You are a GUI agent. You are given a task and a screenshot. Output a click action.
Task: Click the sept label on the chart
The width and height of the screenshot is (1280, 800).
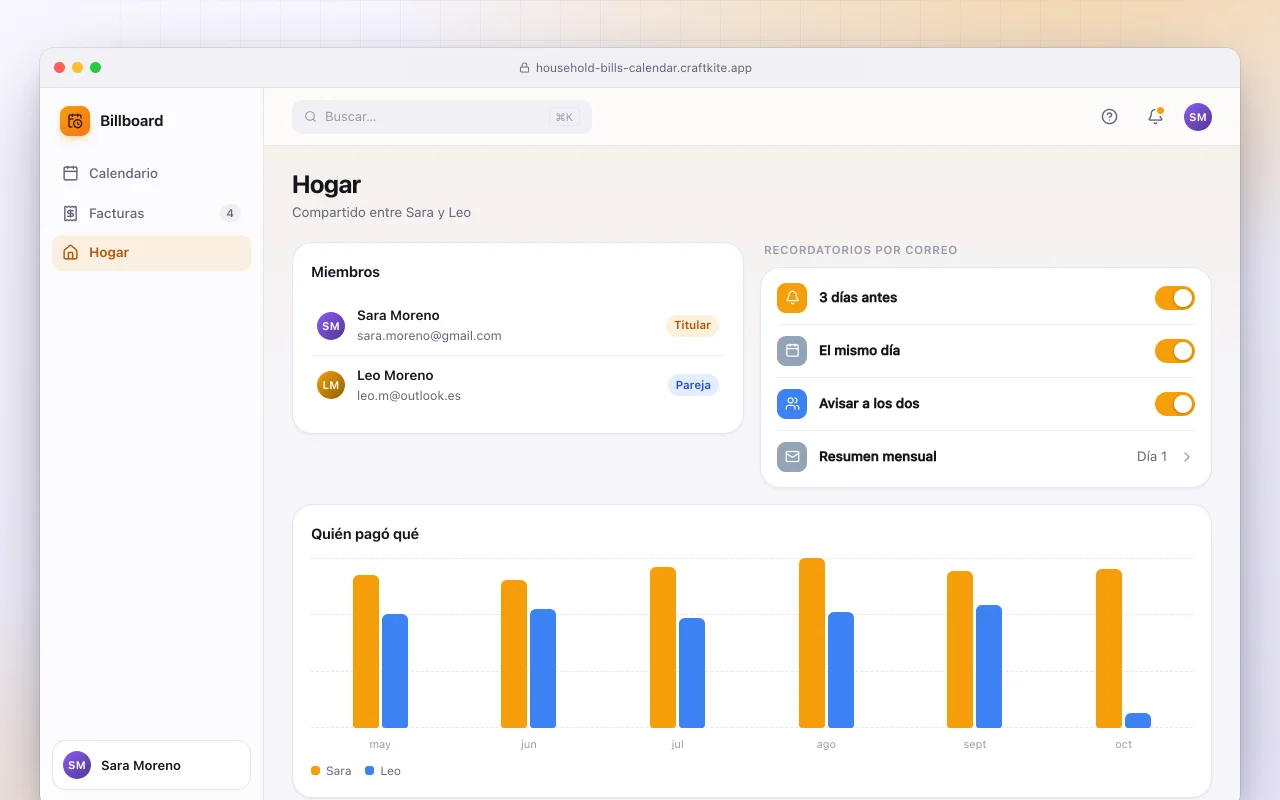pos(975,744)
